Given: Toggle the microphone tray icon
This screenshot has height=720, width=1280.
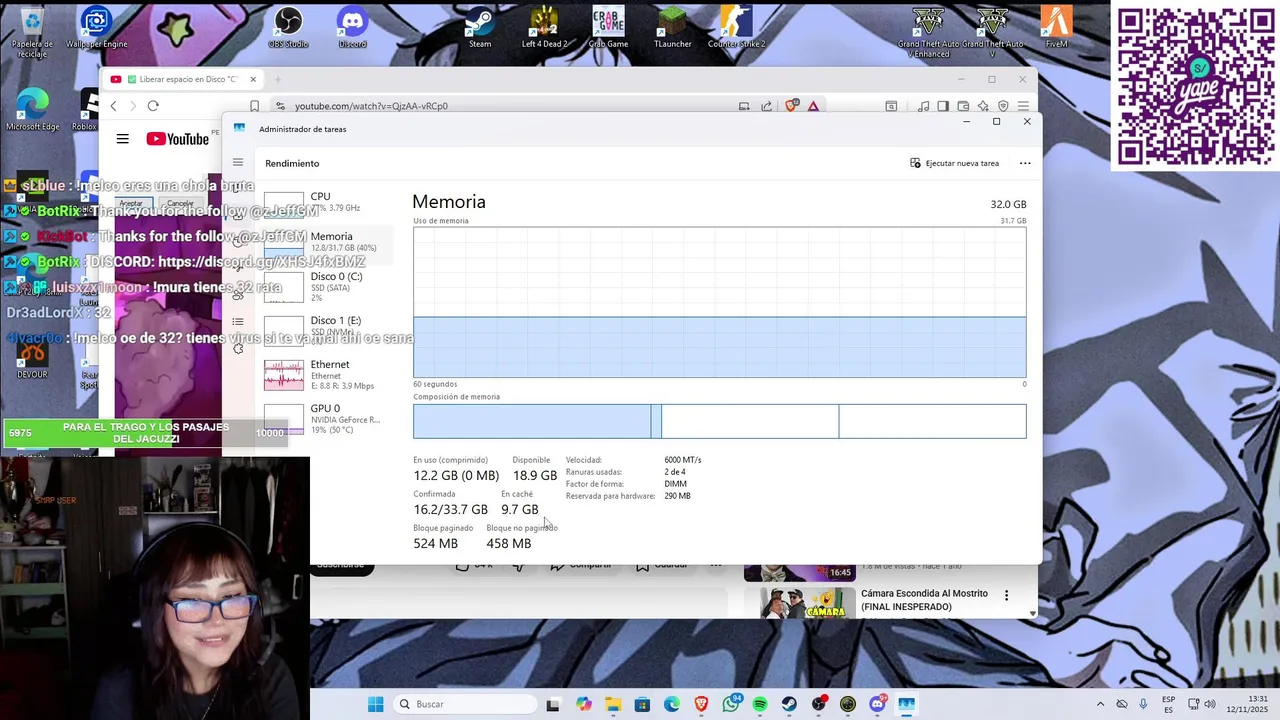Looking at the screenshot, I should click(x=1143, y=704).
